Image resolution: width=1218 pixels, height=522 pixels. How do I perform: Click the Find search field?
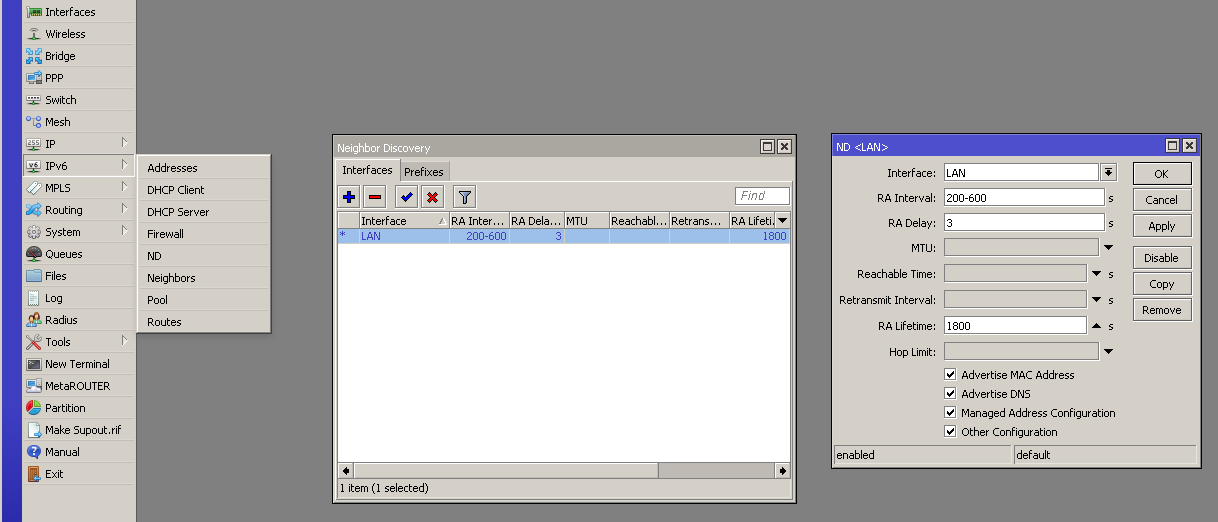click(x=762, y=196)
